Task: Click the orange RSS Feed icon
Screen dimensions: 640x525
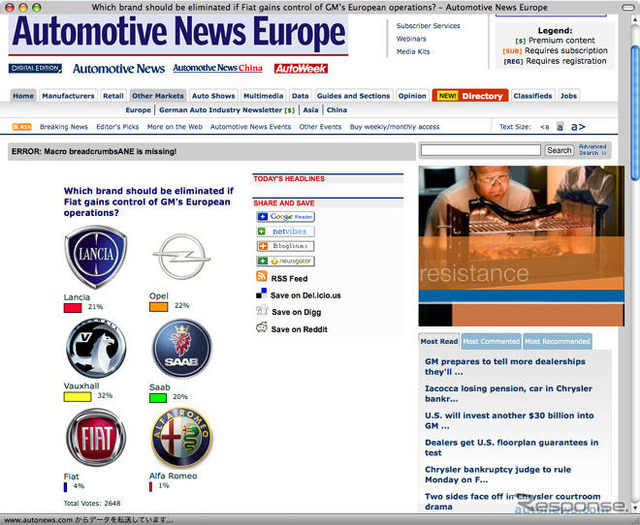Action: click(x=262, y=276)
